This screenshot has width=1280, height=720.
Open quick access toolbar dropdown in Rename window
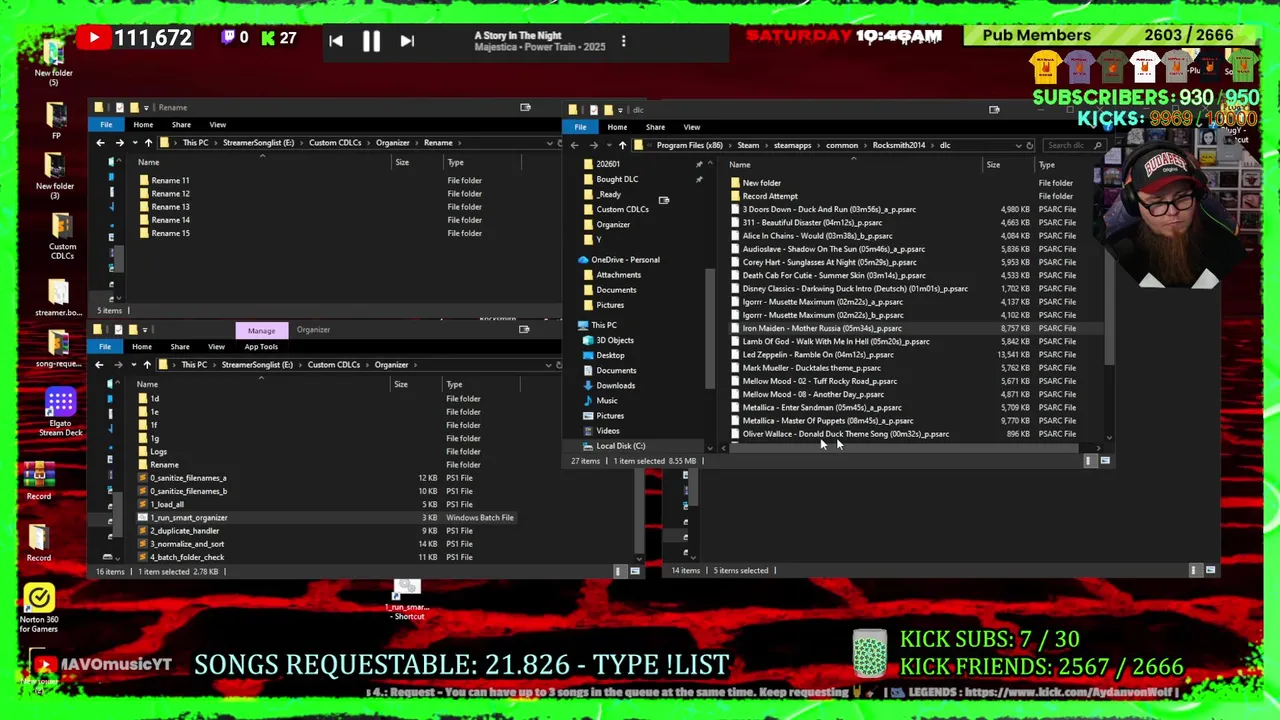[146, 107]
